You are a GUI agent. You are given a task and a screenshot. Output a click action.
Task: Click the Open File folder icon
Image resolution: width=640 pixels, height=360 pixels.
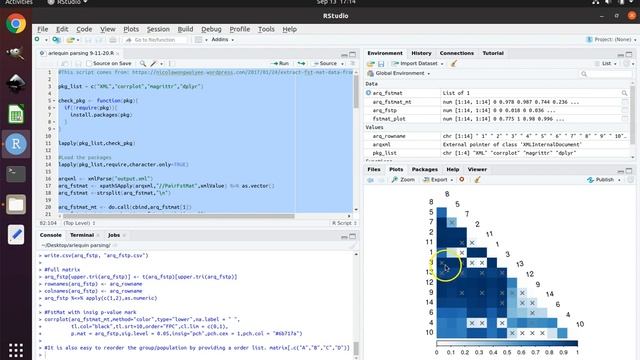pyautogui.click(x=71, y=40)
